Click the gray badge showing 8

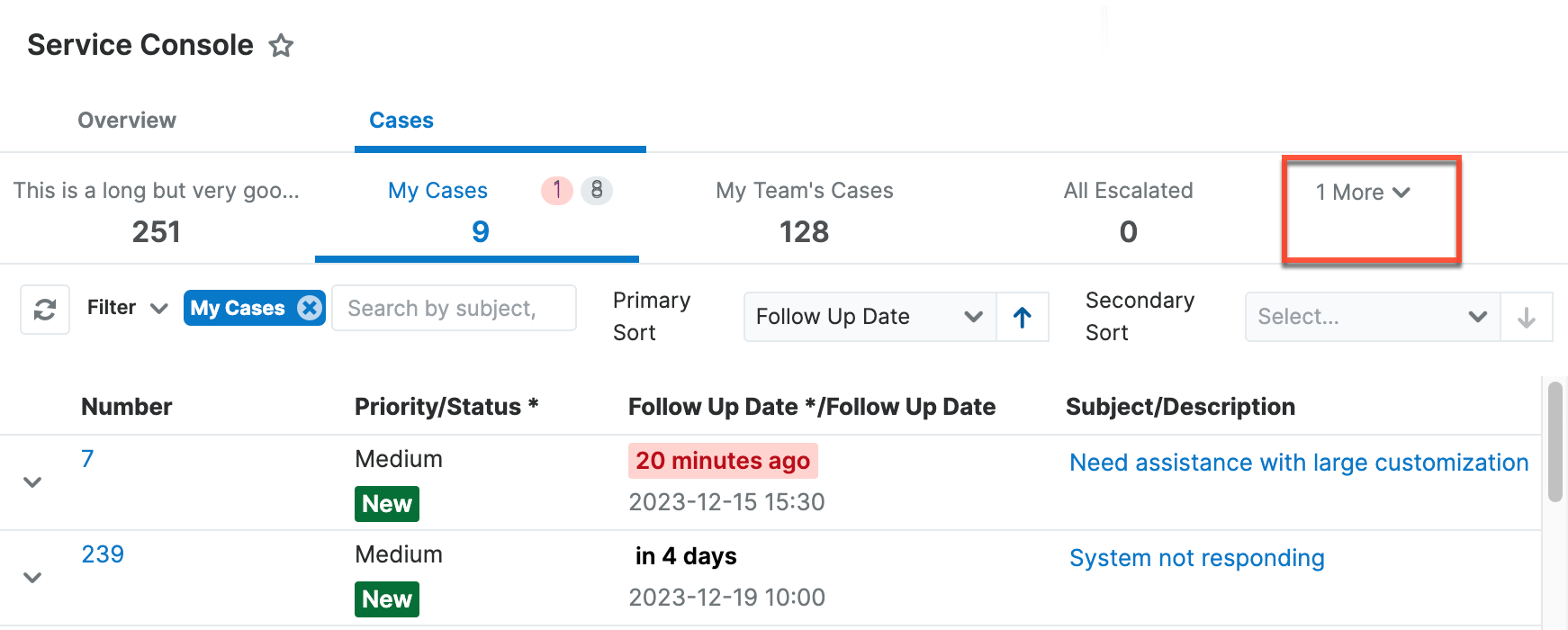coord(597,190)
